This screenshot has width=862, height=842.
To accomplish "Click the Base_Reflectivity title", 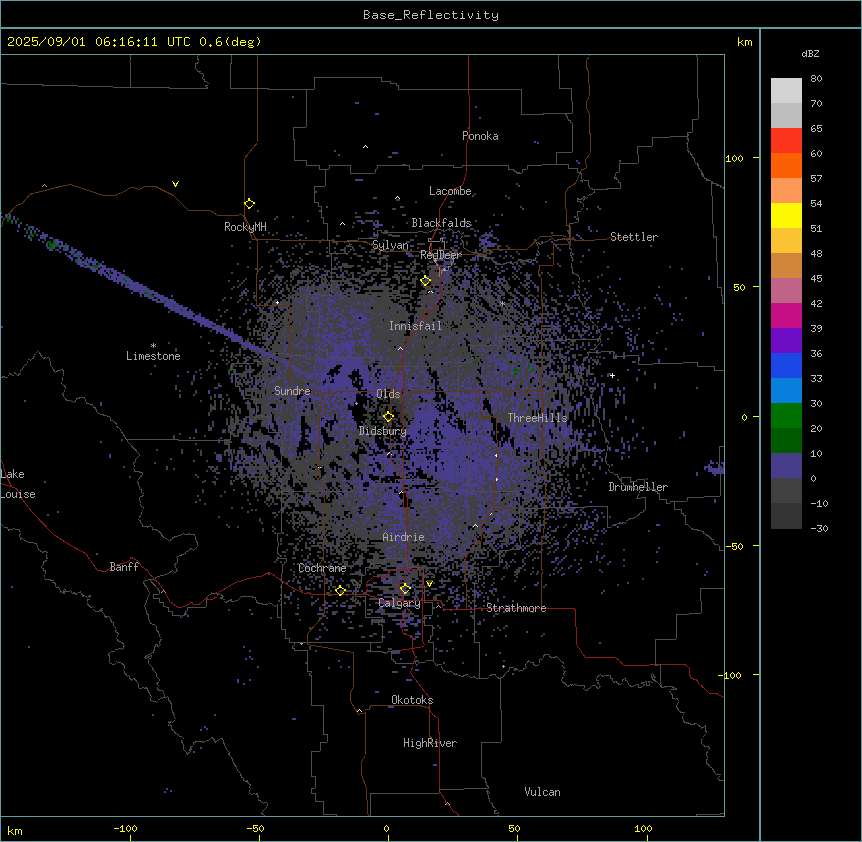I will [x=431, y=15].
